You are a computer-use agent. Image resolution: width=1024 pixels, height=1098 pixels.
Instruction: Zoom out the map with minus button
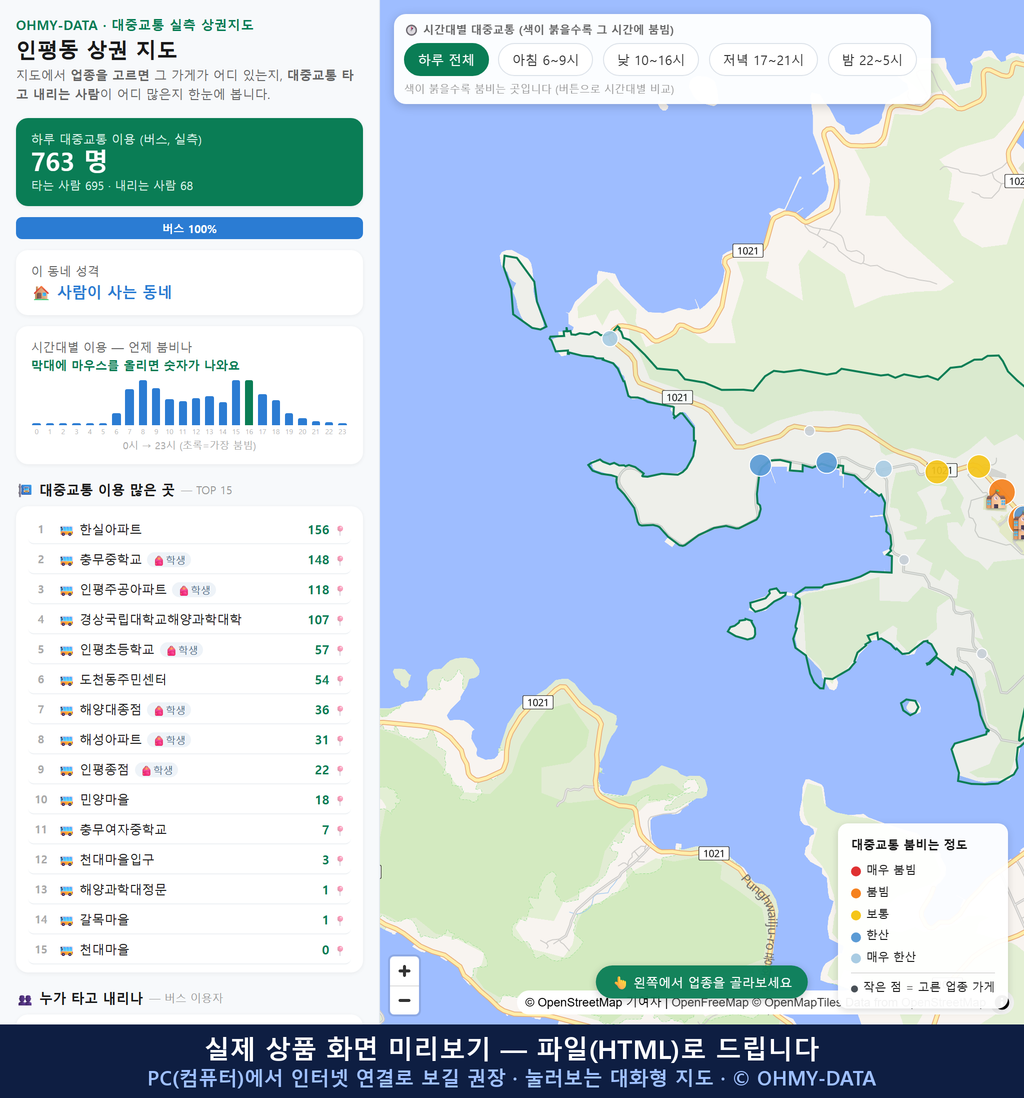tap(404, 1000)
